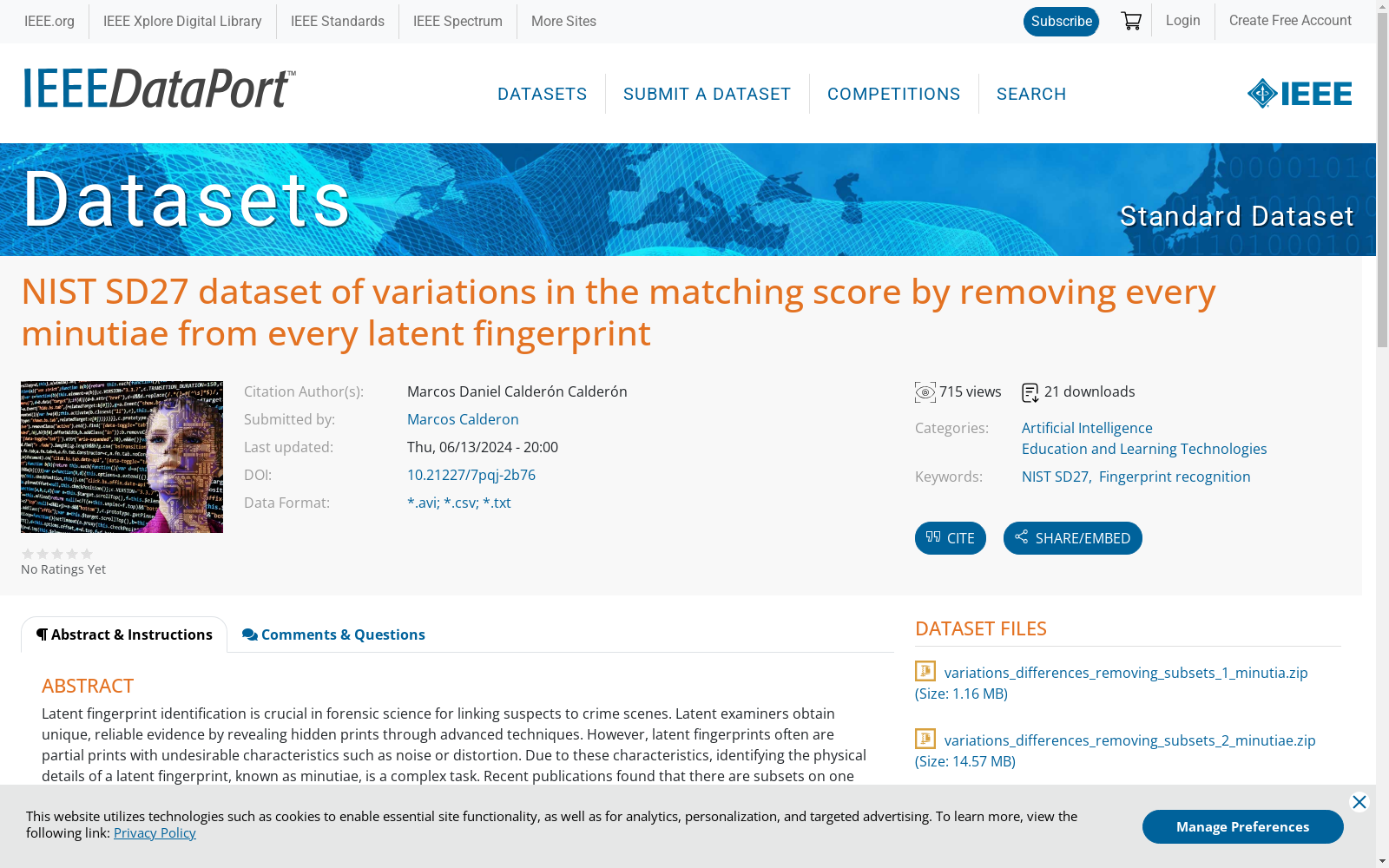
Task: Open the Privacy Policy link
Action: coord(155,833)
